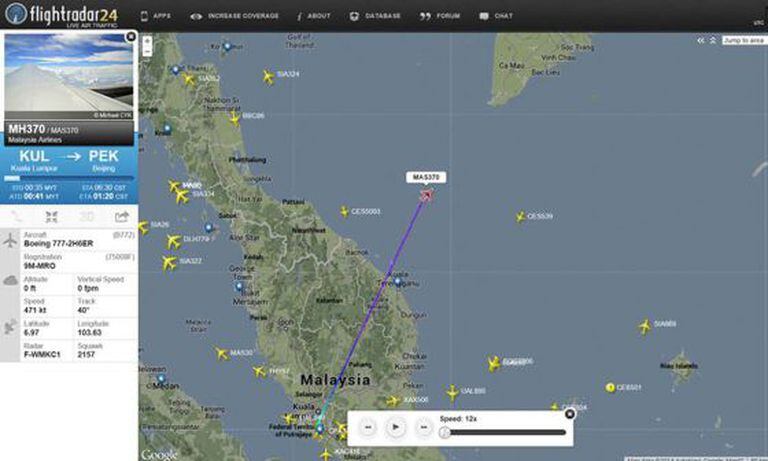
Task: Open the Apps menu
Action: point(156,16)
